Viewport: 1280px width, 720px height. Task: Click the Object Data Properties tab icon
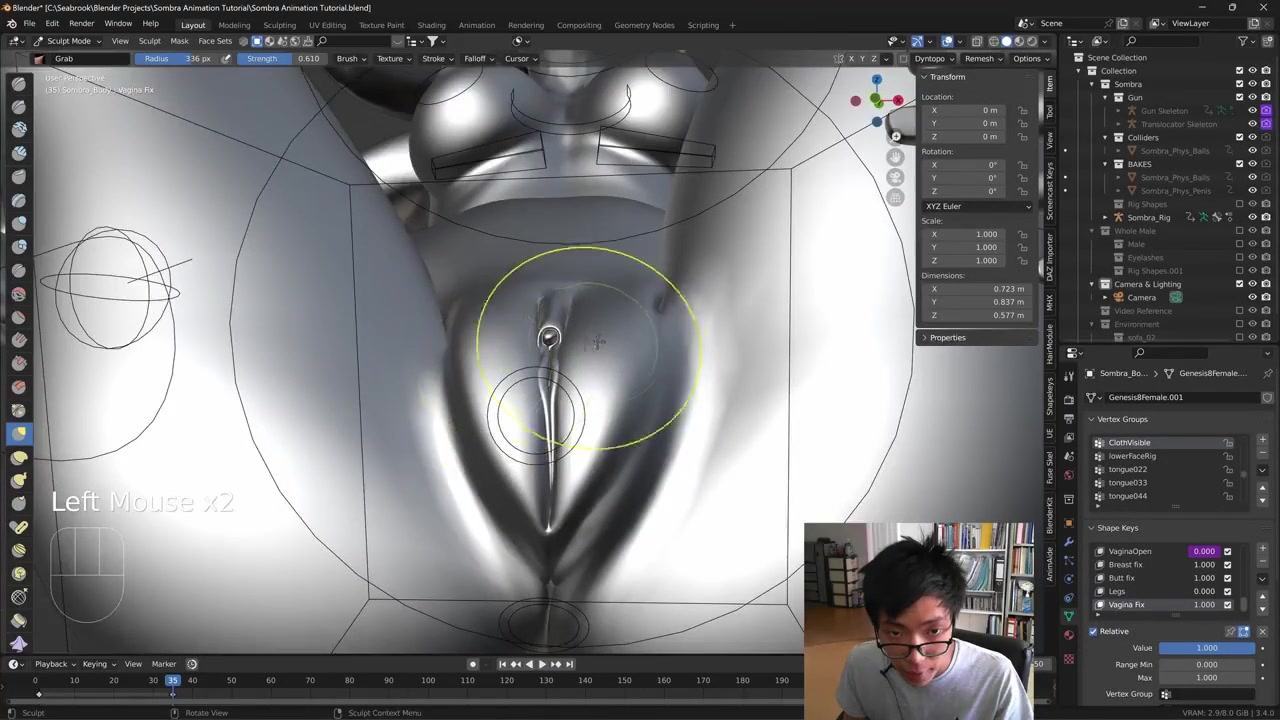[1069, 616]
